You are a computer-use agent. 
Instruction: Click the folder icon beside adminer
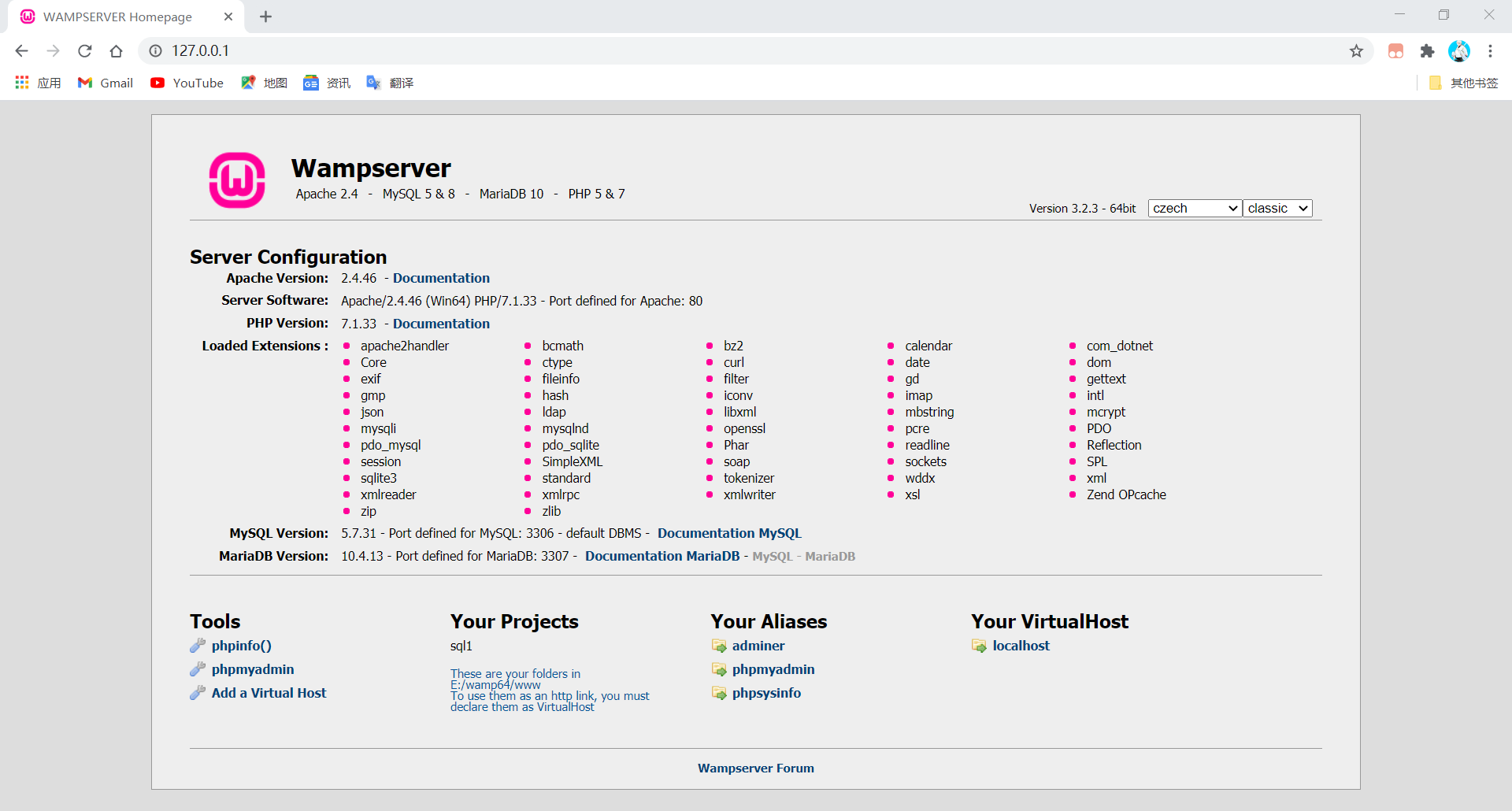[x=719, y=646]
